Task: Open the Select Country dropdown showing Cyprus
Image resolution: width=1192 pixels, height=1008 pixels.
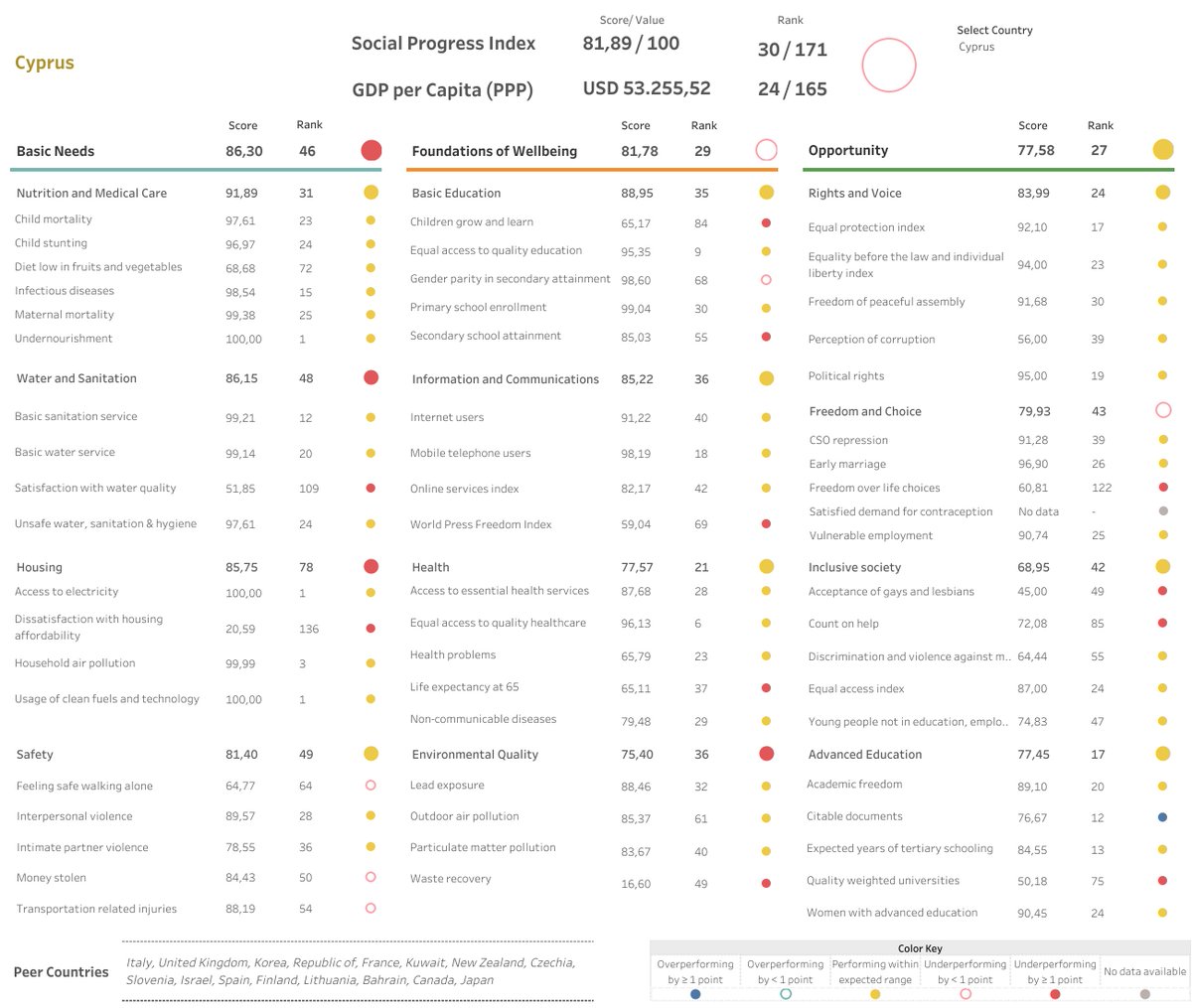Action: pyautogui.click(x=977, y=47)
